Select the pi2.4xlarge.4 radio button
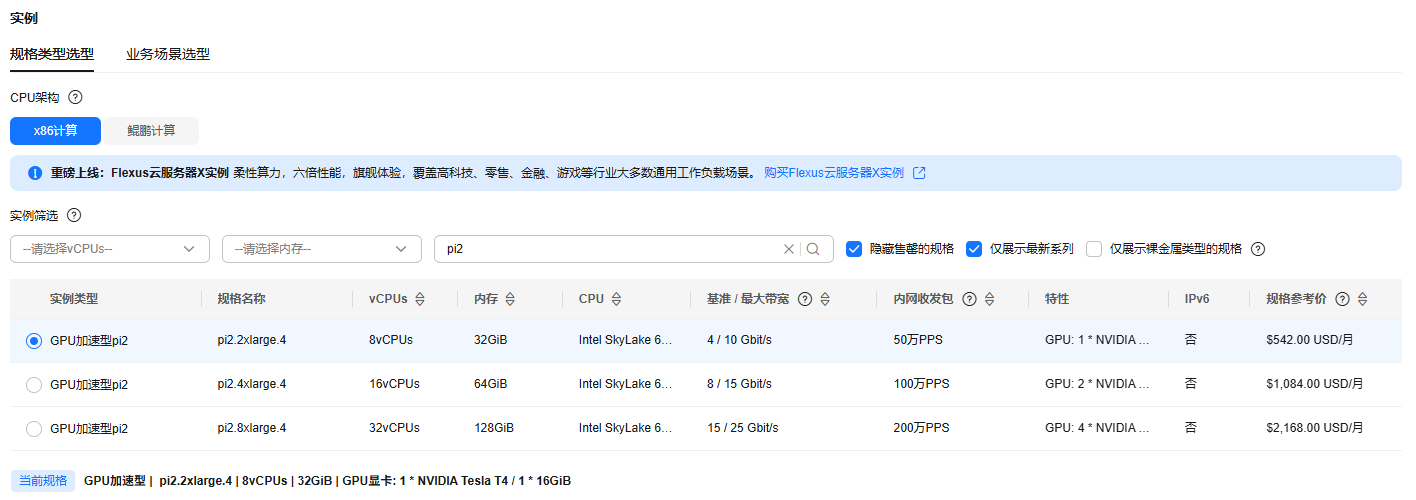Viewport: 1416px width, 500px height. pyautogui.click(x=34, y=385)
